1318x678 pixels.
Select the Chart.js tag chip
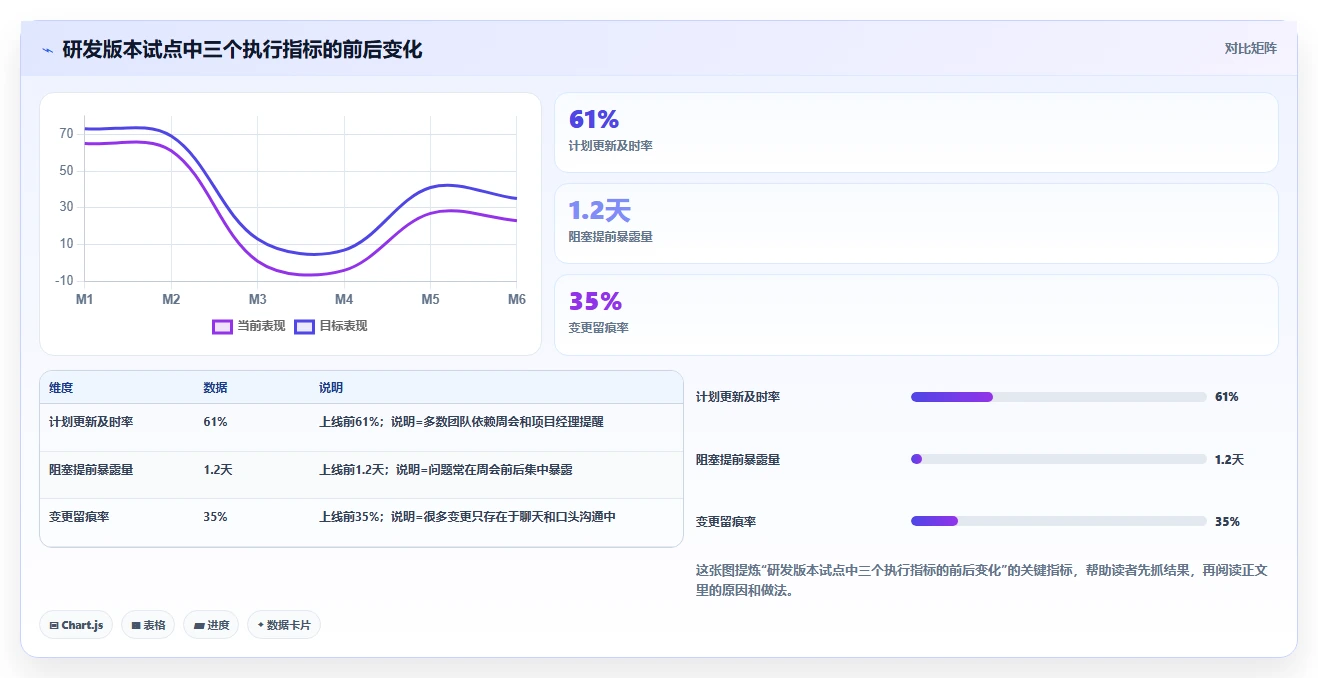(76, 625)
